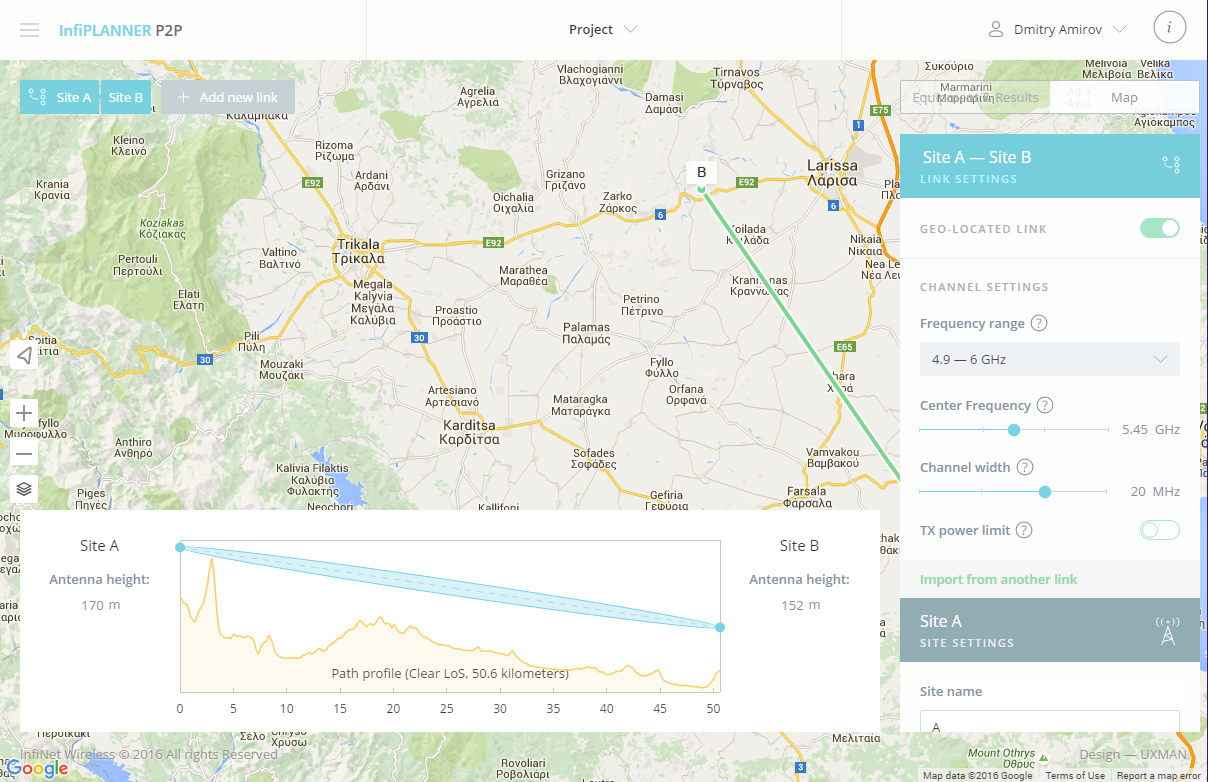Open the map layers icon

click(x=24, y=489)
